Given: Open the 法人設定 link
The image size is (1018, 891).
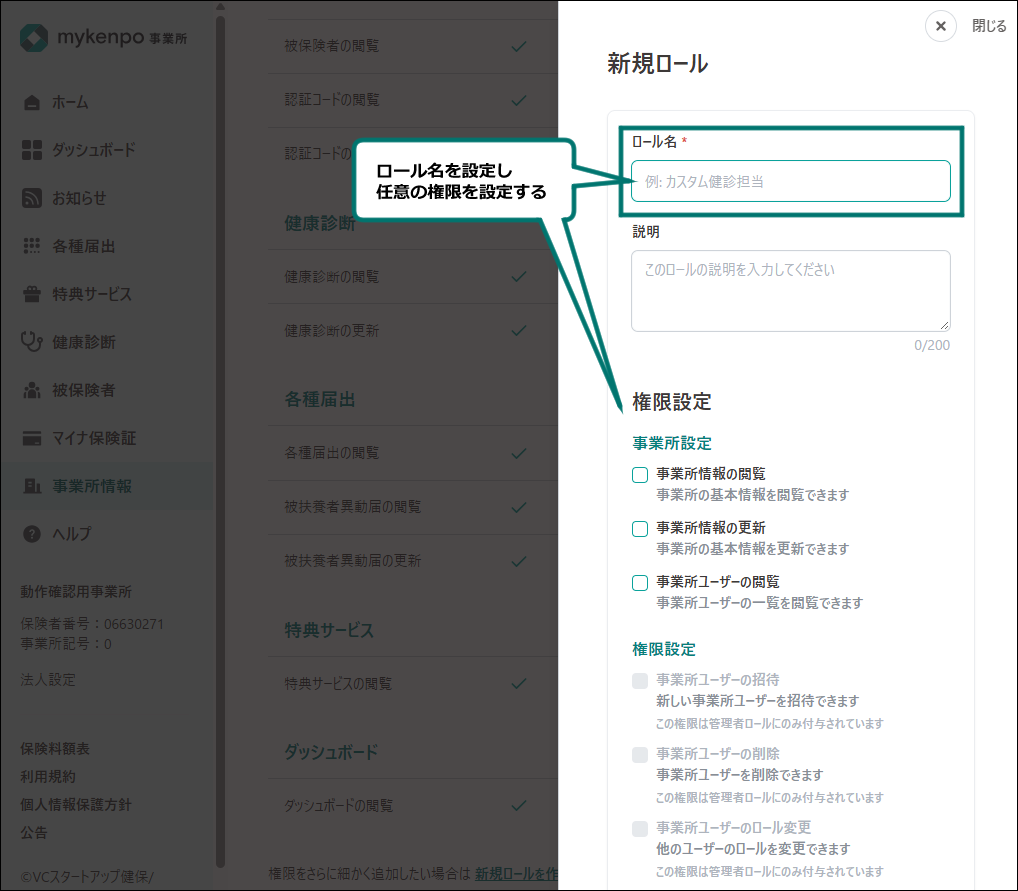Looking at the screenshot, I should click(x=48, y=680).
